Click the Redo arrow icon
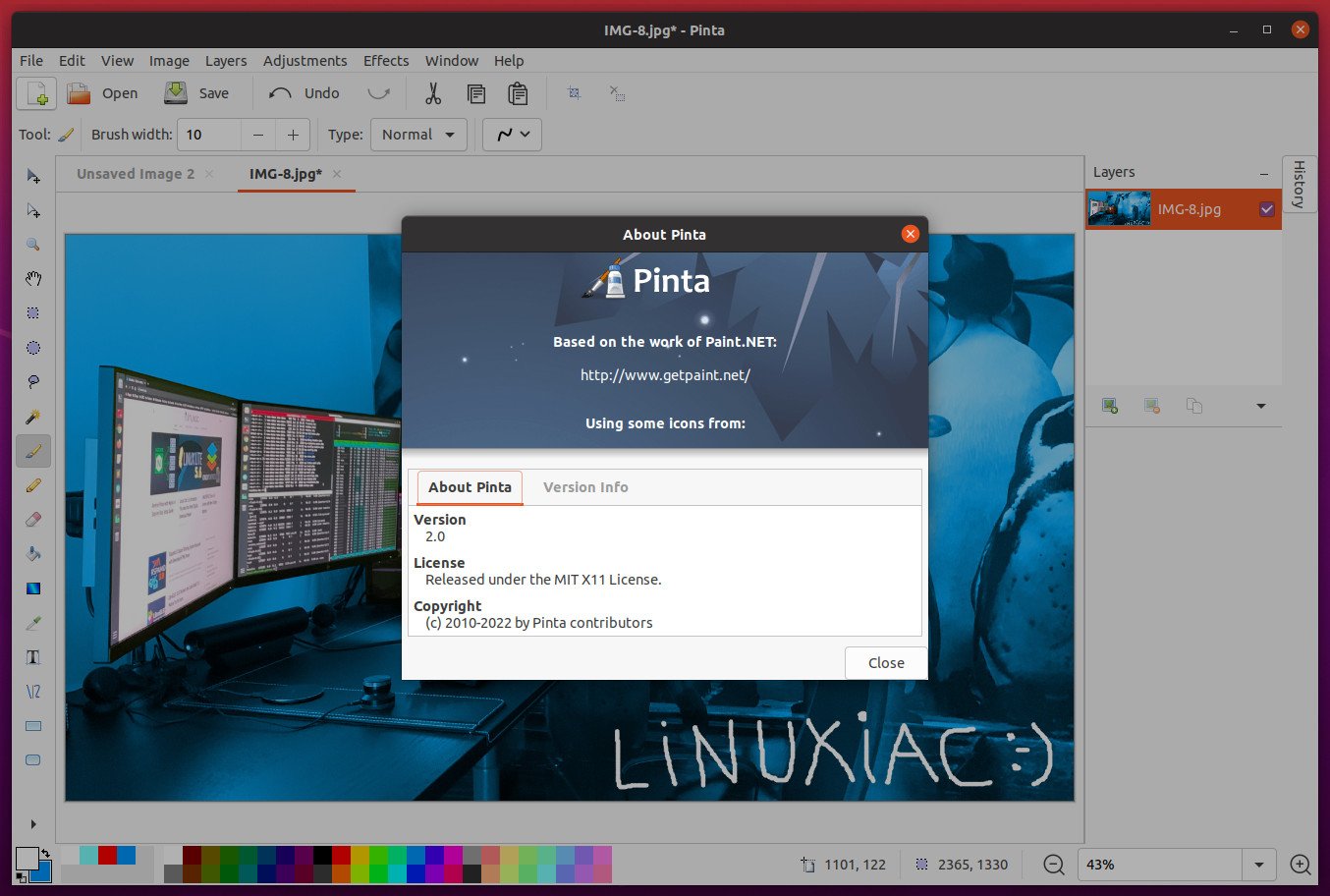The width and height of the screenshot is (1330, 896). pyautogui.click(x=378, y=93)
